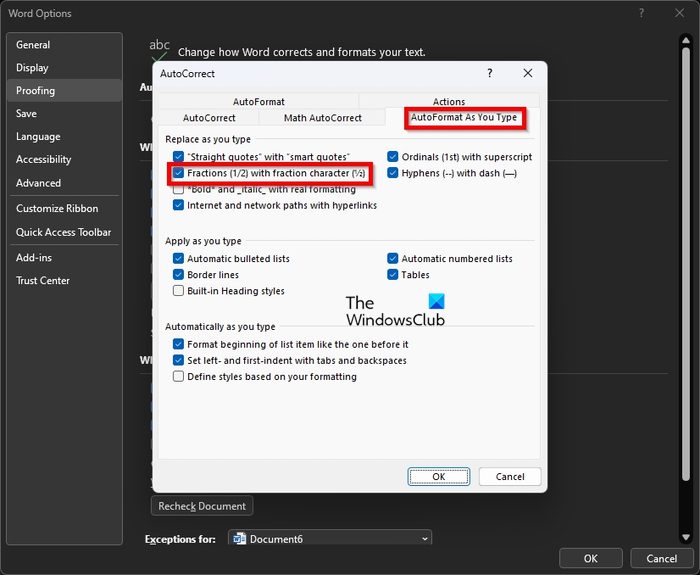The height and width of the screenshot is (575, 700).
Task: Open the Save options category
Action: pyautogui.click(x=64, y=113)
